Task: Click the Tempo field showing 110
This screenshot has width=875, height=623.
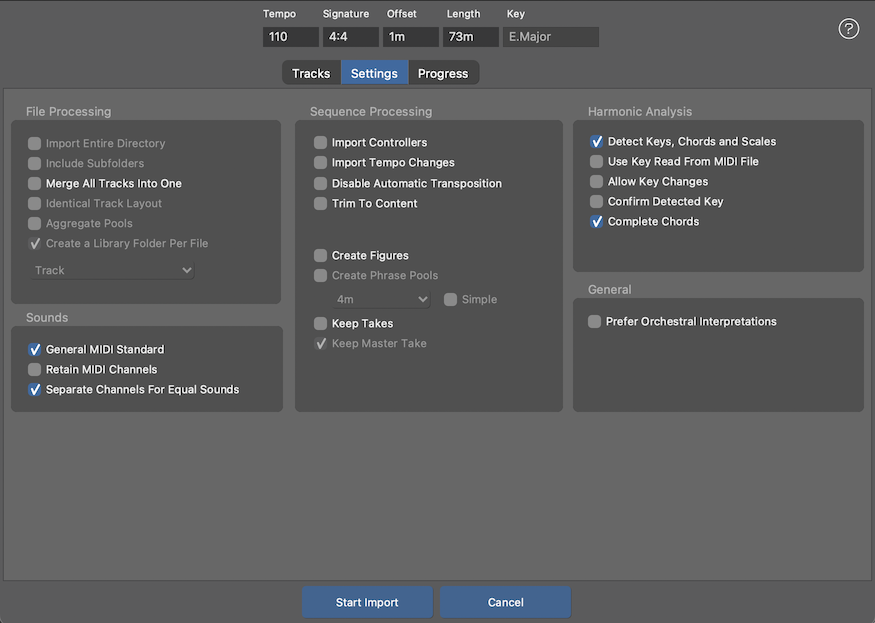Action: (290, 37)
